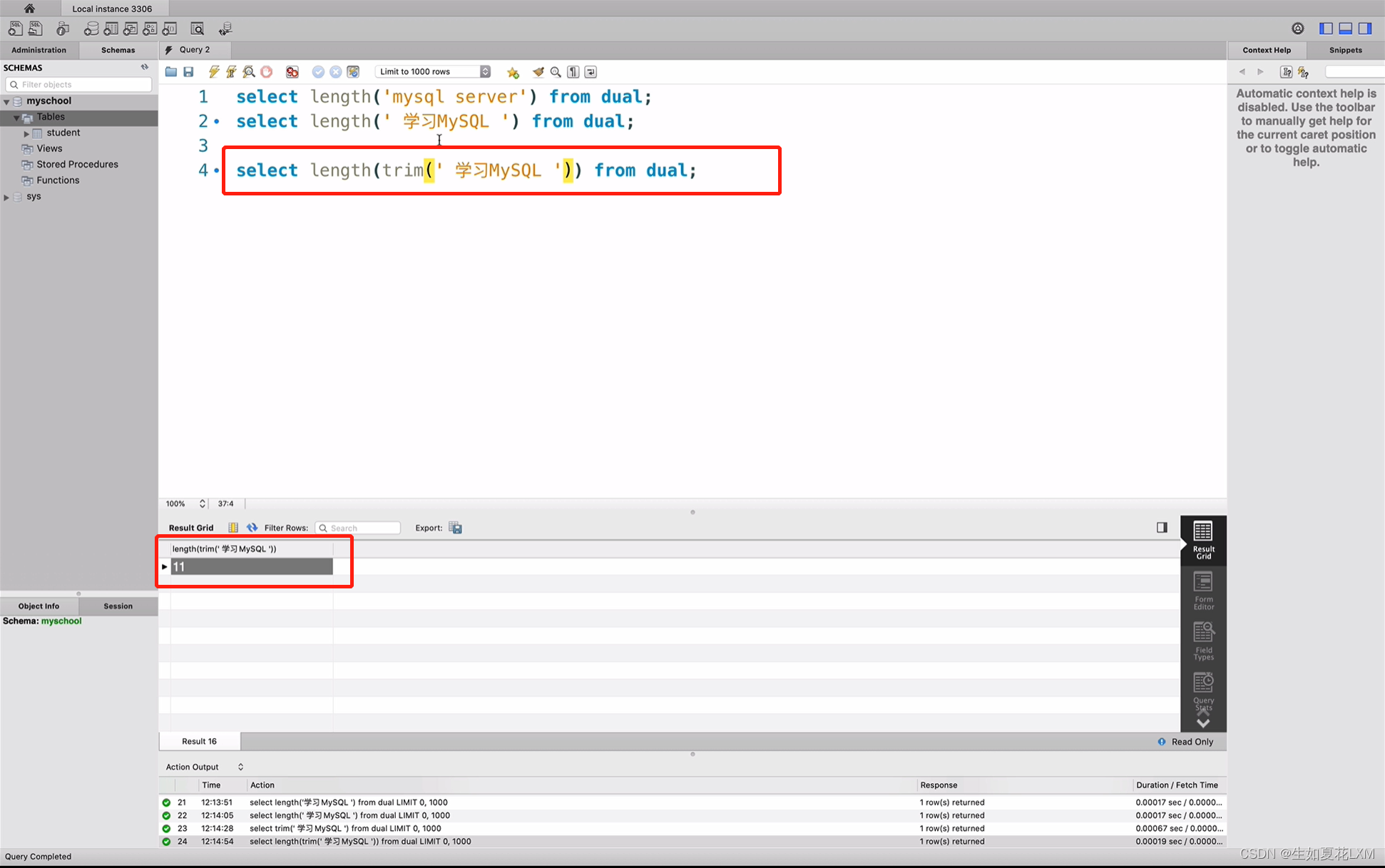
Task: Go to the Workbench home screen icon
Action: 29,9
